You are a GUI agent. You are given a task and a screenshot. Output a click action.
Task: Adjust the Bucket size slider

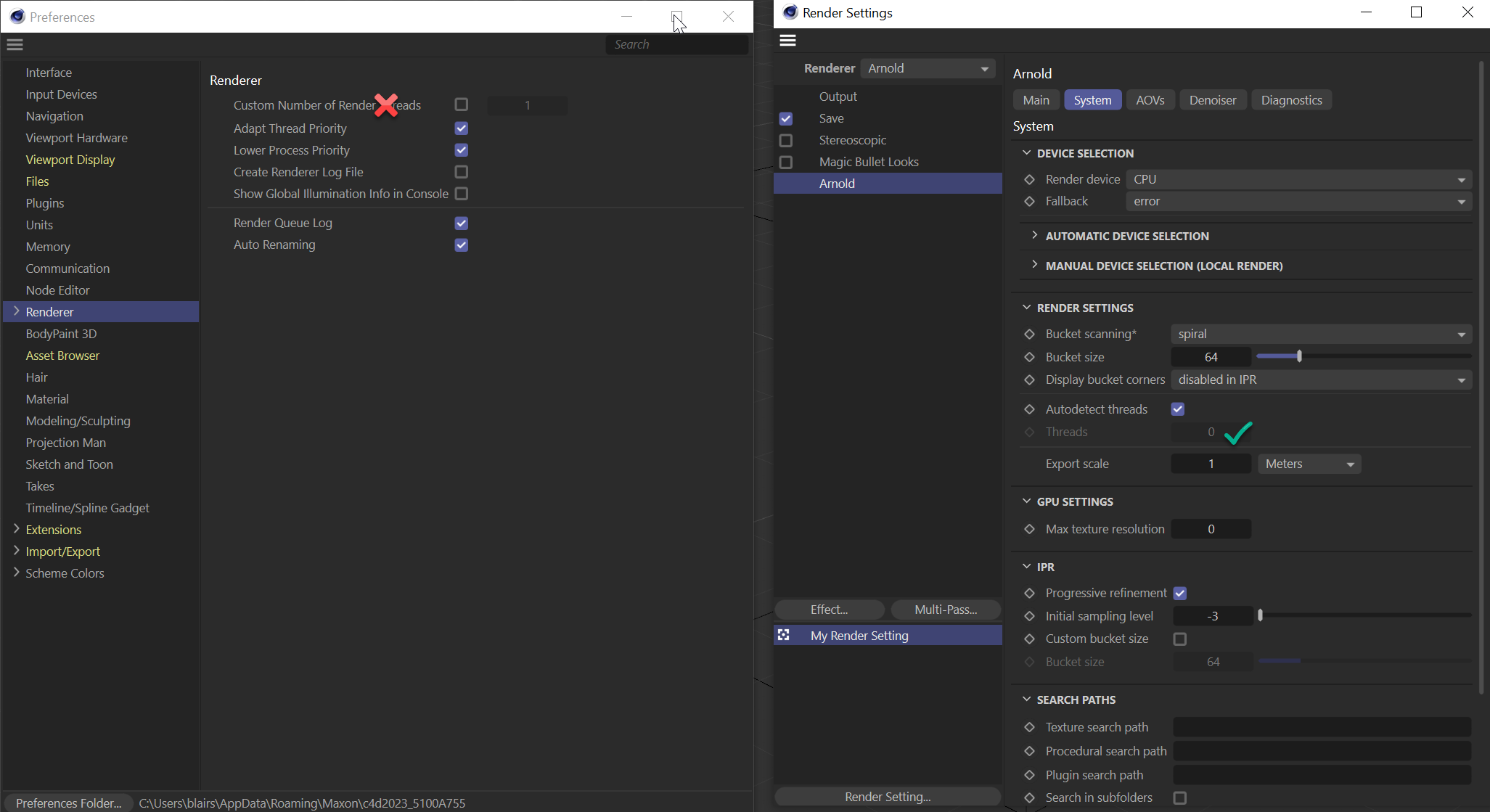click(1298, 356)
